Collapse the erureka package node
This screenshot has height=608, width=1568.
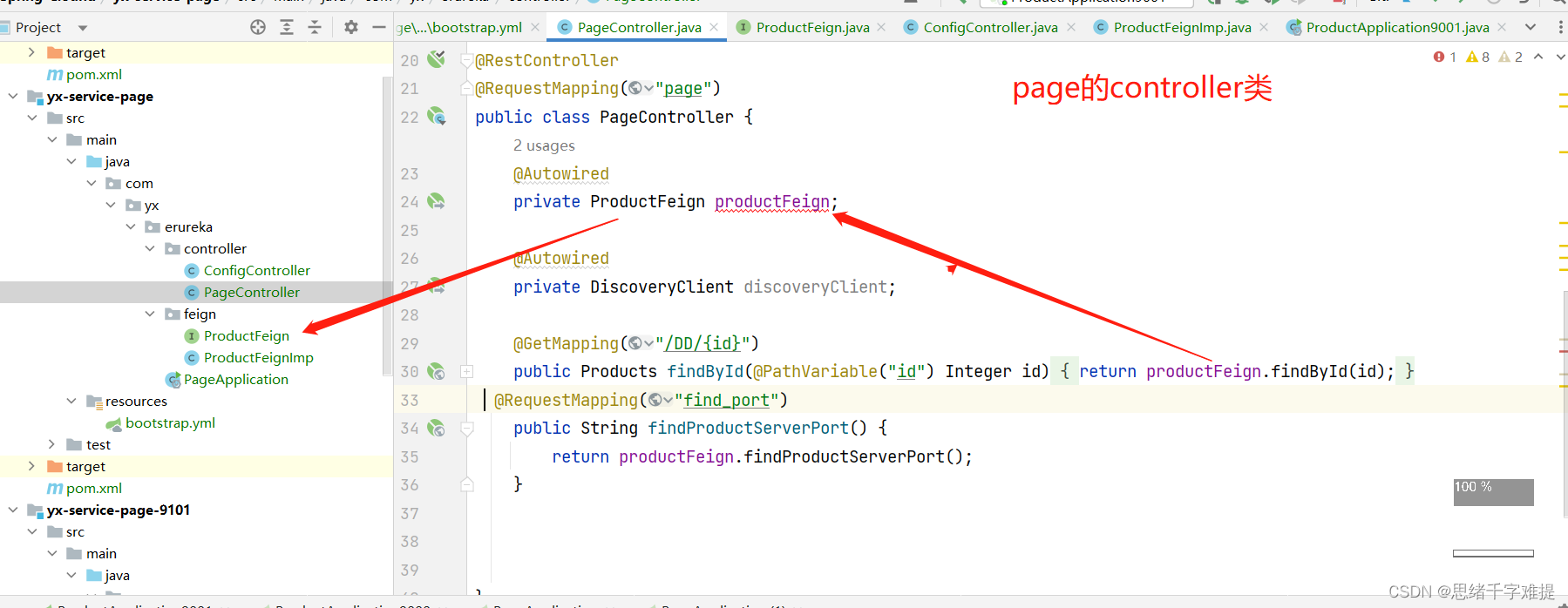(x=131, y=226)
